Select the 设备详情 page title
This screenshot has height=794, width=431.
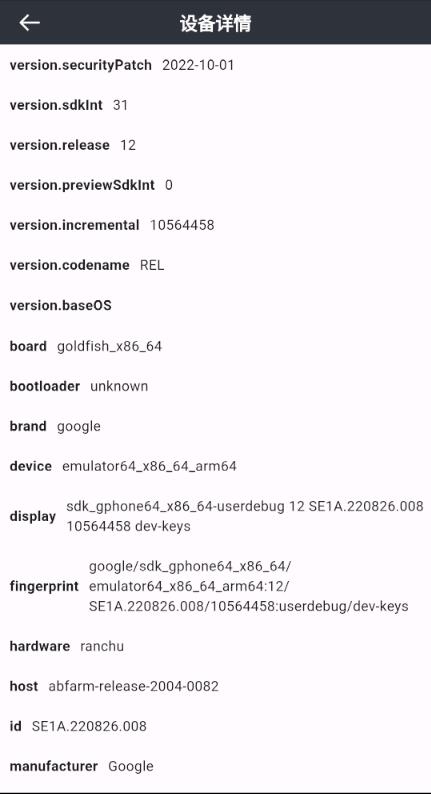click(x=215, y=23)
